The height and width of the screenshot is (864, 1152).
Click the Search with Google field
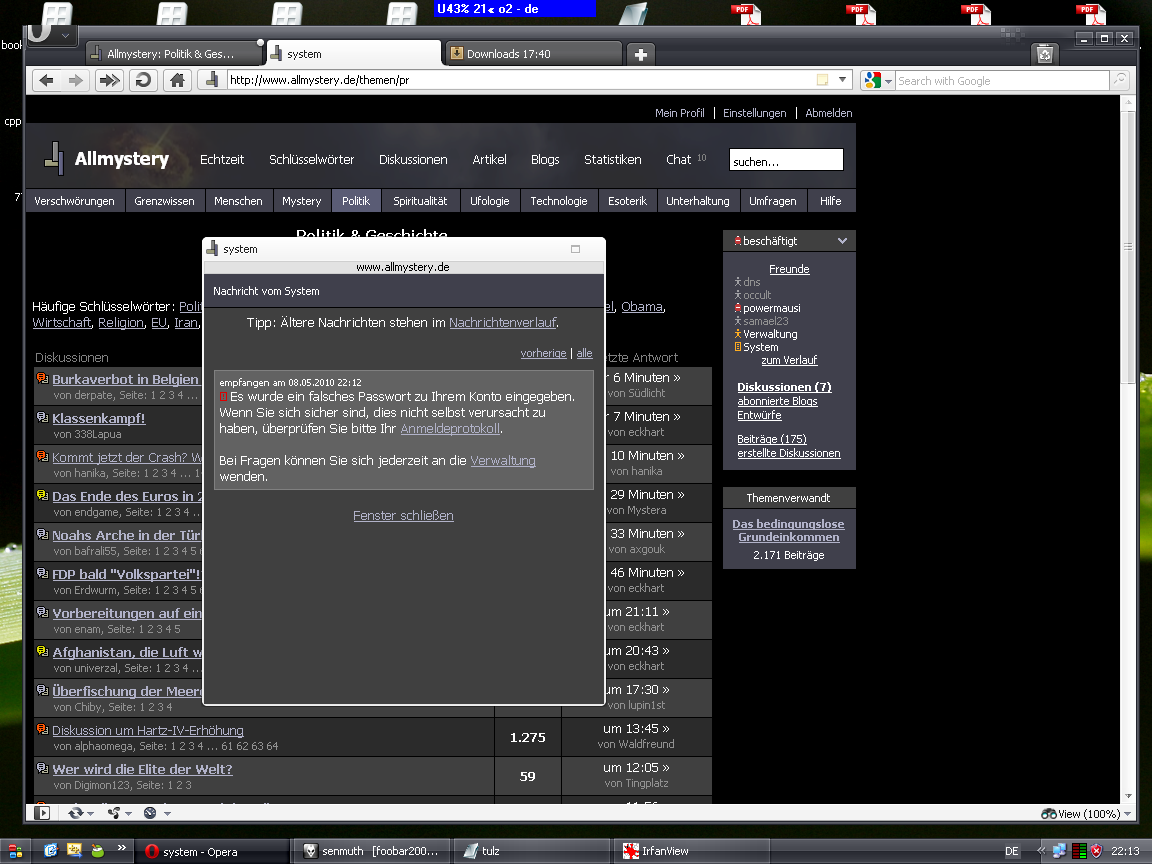coord(1001,81)
